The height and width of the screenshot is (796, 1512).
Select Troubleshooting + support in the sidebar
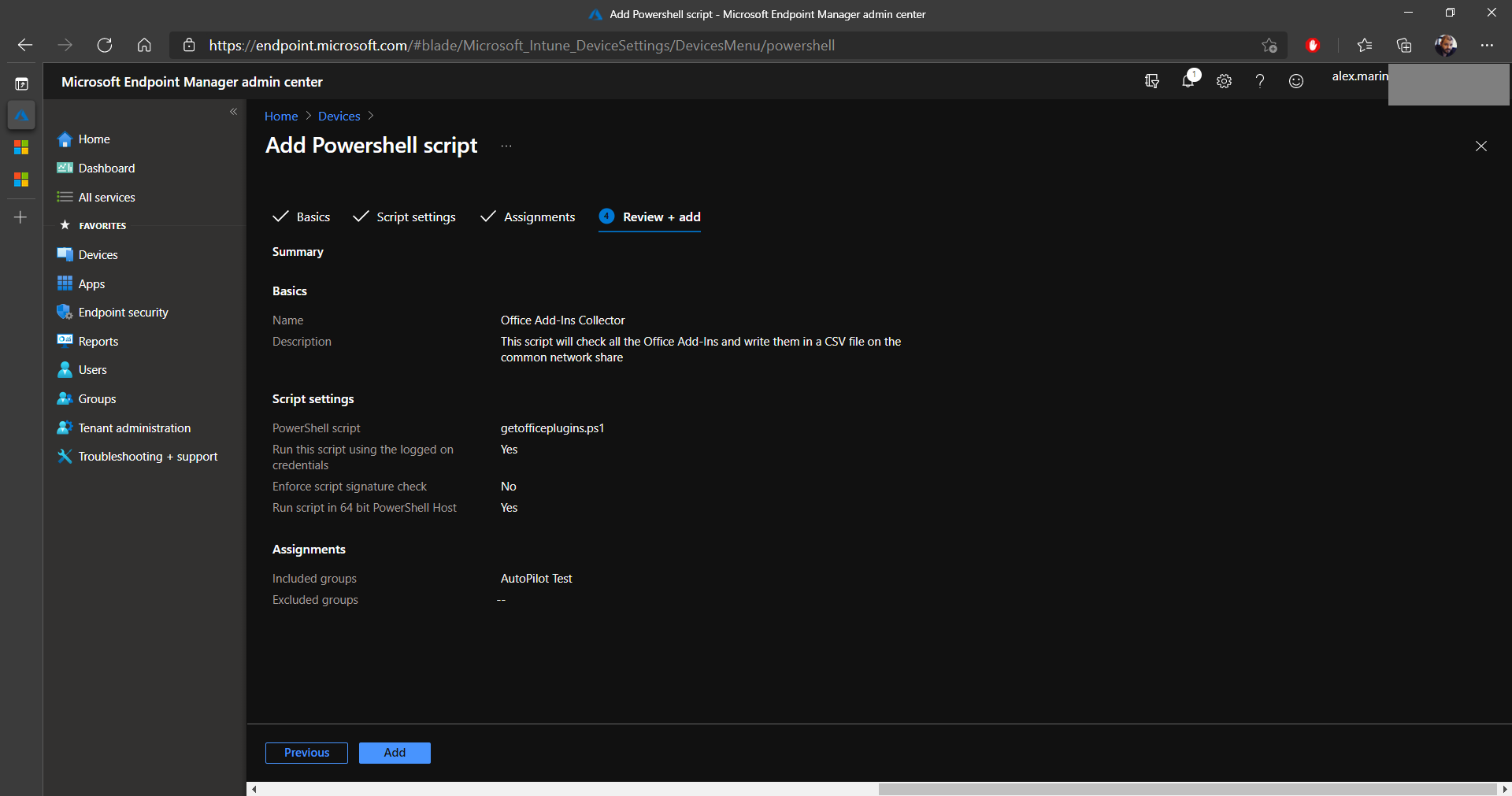pyautogui.click(x=147, y=457)
